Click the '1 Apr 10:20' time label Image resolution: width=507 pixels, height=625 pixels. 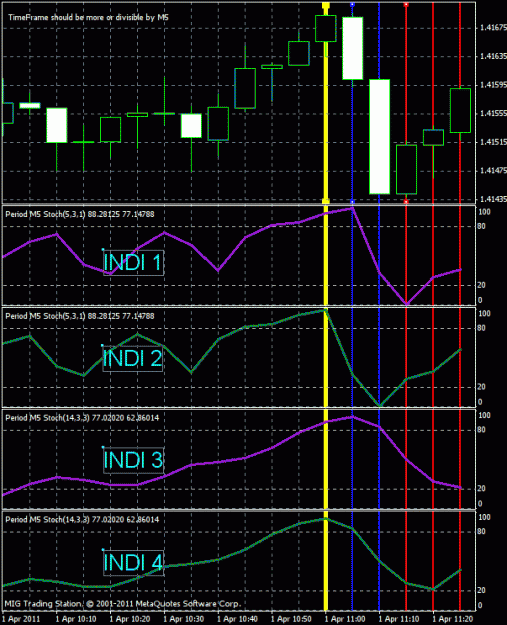click(130, 619)
